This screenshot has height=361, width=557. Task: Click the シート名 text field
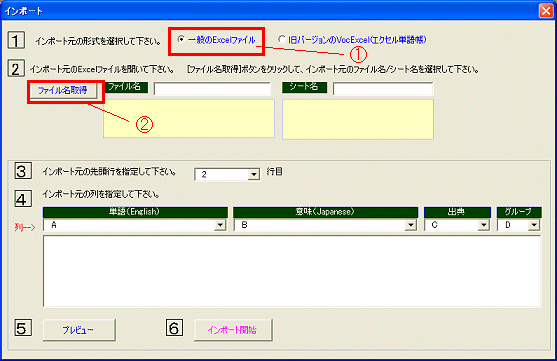383,89
